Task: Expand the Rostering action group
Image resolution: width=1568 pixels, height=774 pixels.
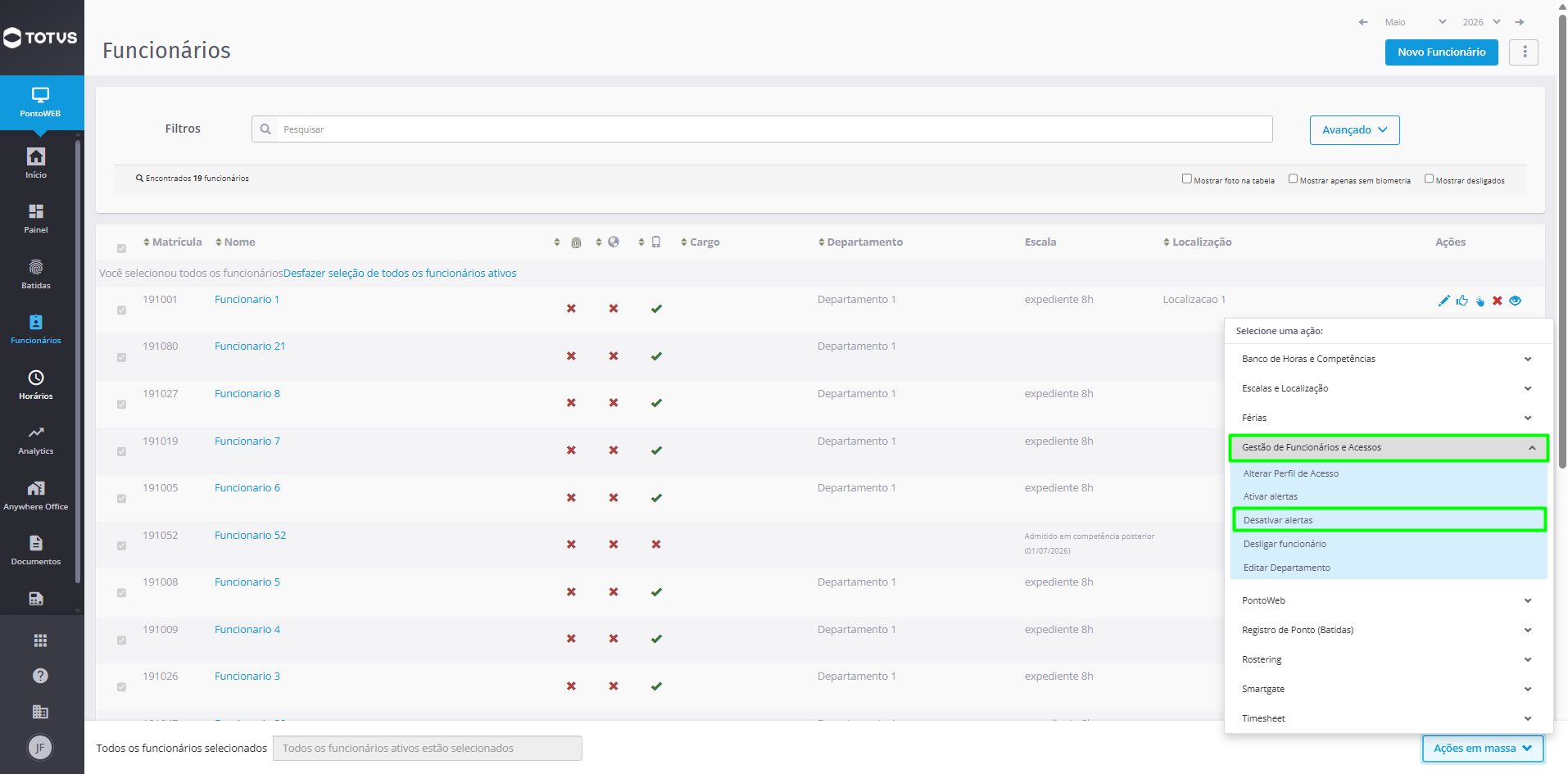Action: point(1388,659)
